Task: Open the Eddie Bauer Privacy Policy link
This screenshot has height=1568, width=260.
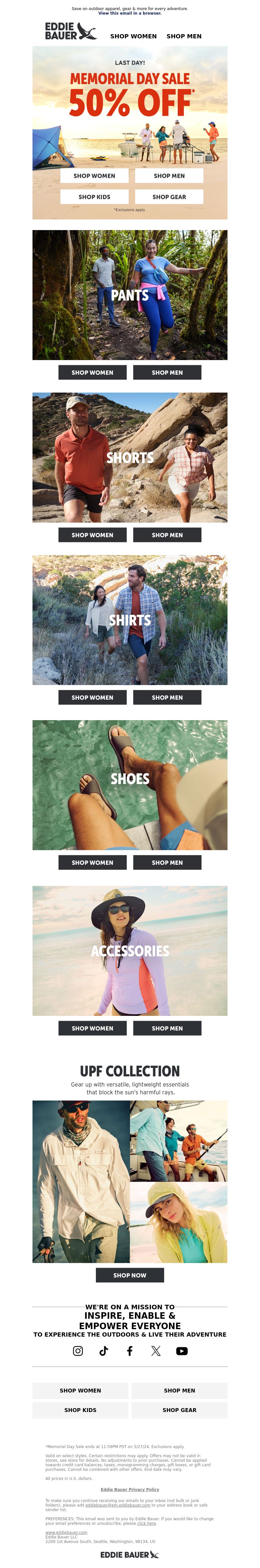Action: click(x=130, y=1489)
